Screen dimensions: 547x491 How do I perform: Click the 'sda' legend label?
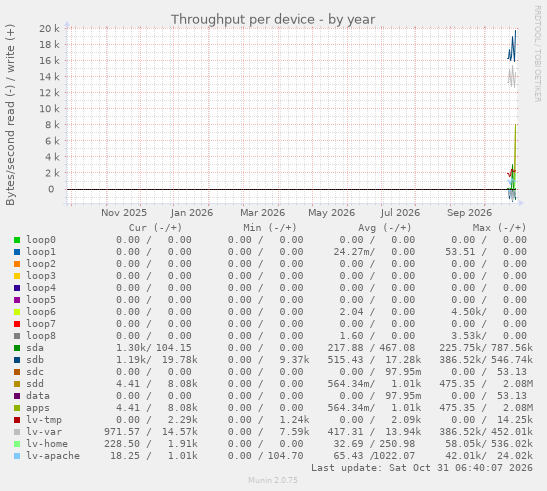(x=35, y=348)
